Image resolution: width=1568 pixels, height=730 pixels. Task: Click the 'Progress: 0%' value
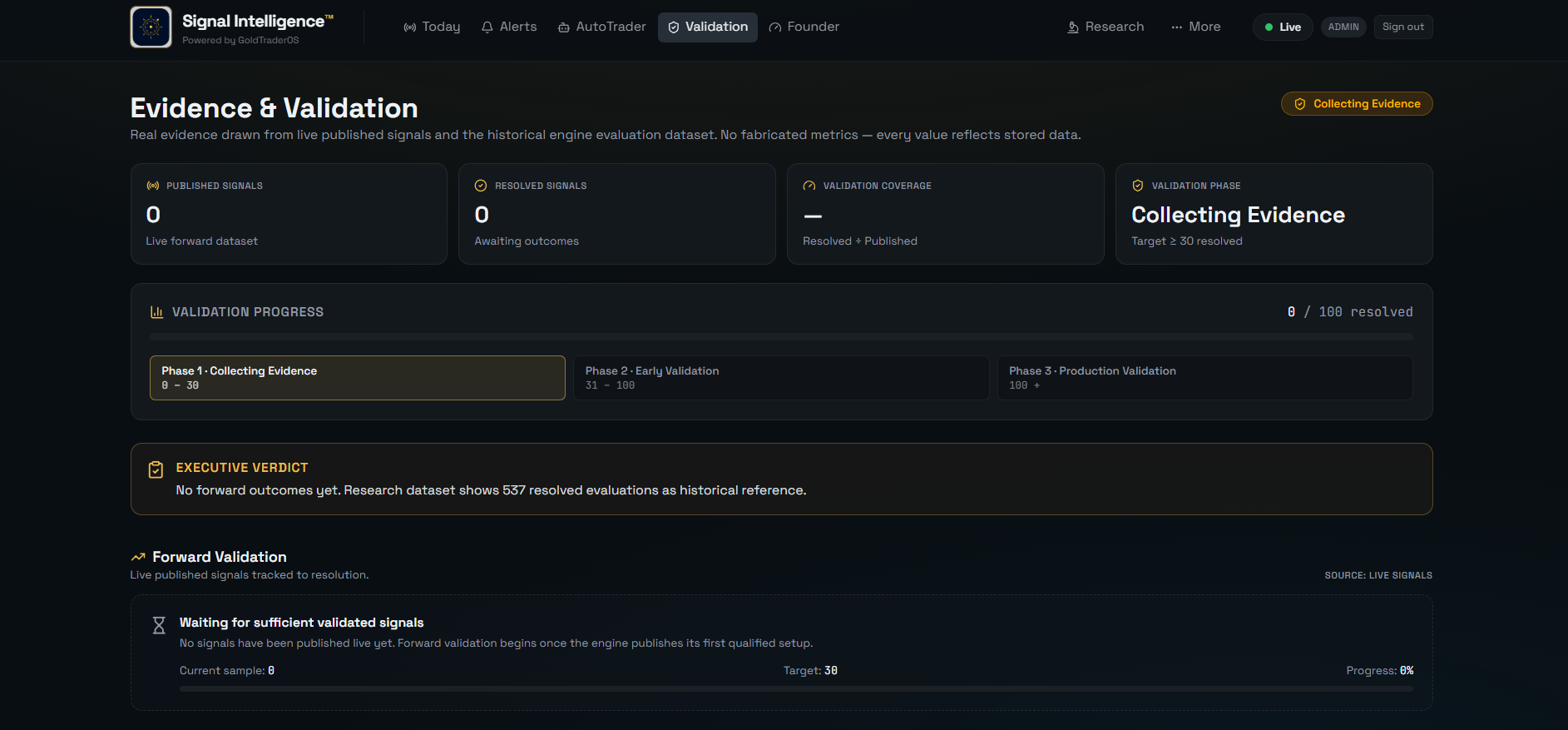[x=1380, y=671]
